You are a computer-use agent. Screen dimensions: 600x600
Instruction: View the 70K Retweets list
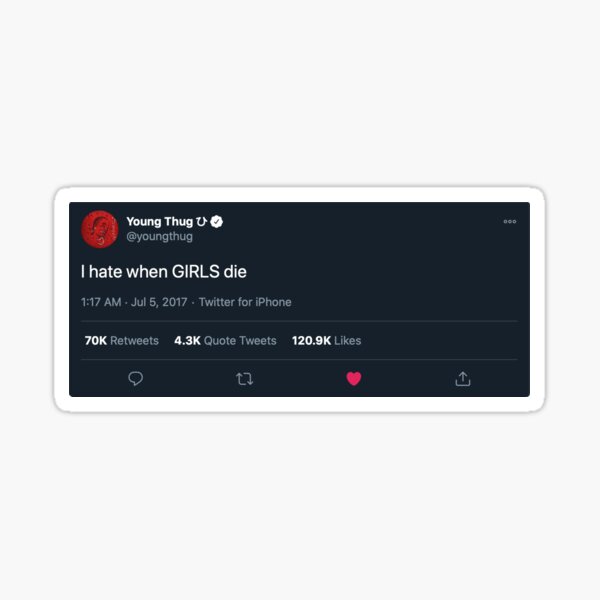click(x=122, y=341)
